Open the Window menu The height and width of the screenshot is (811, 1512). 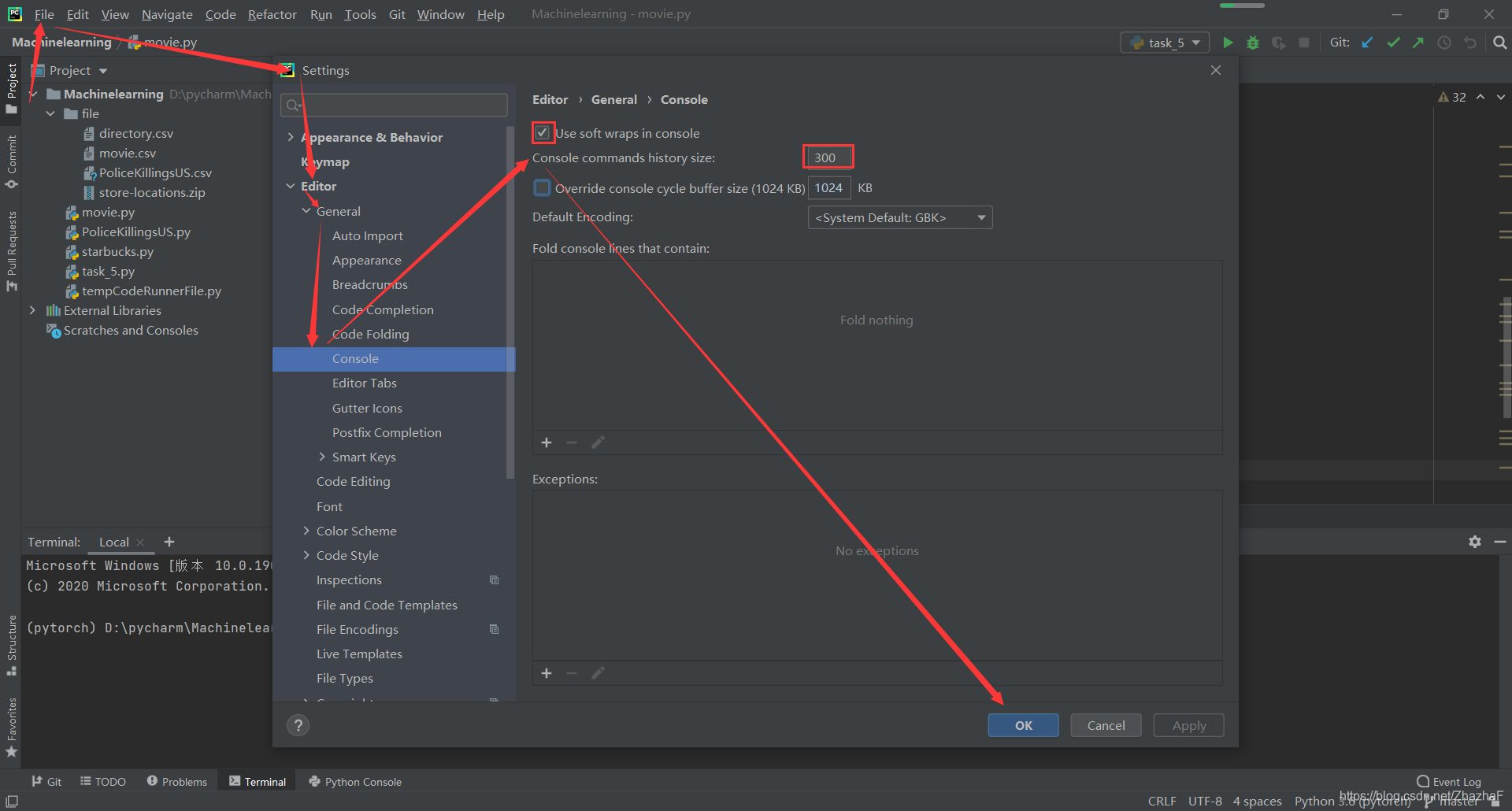440,14
